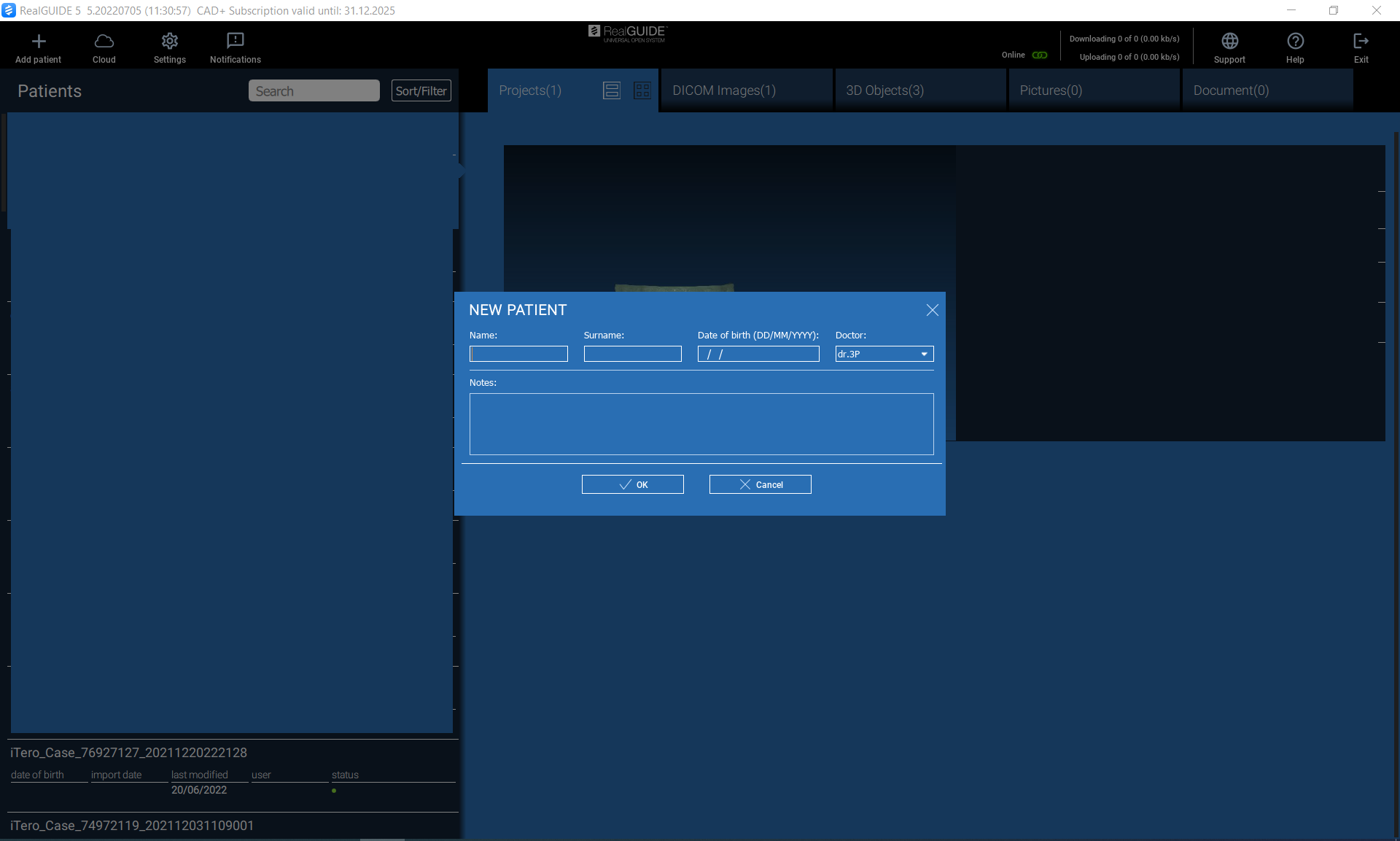1400x841 pixels.
Task: Click into the Notes text area
Action: point(701,425)
